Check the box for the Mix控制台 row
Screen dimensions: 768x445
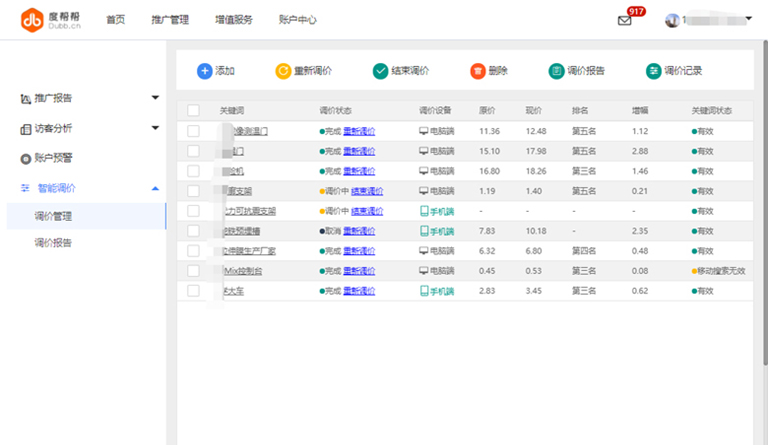[193, 271]
